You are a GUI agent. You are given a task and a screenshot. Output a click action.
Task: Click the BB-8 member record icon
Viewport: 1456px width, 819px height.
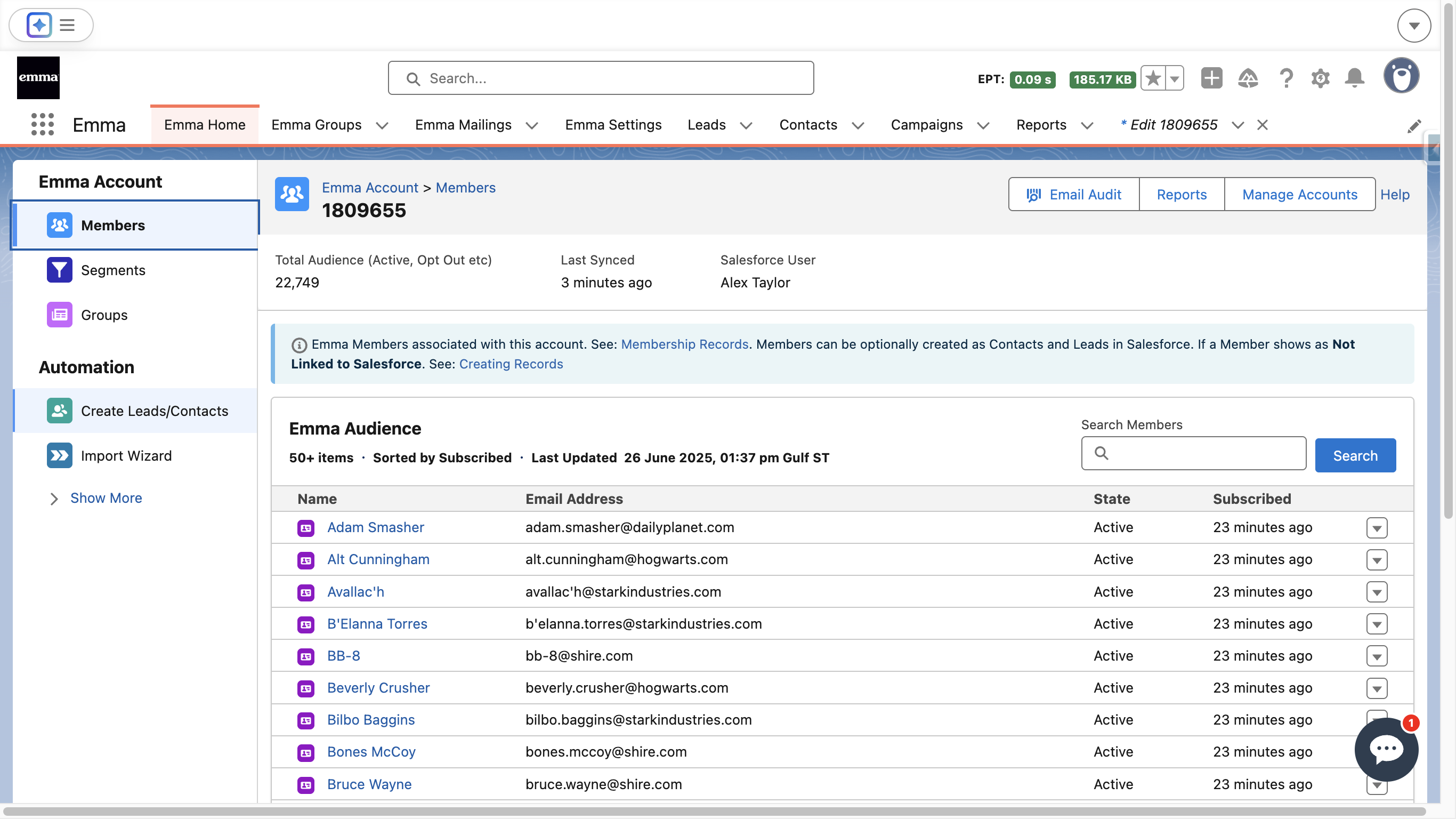click(306, 656)
